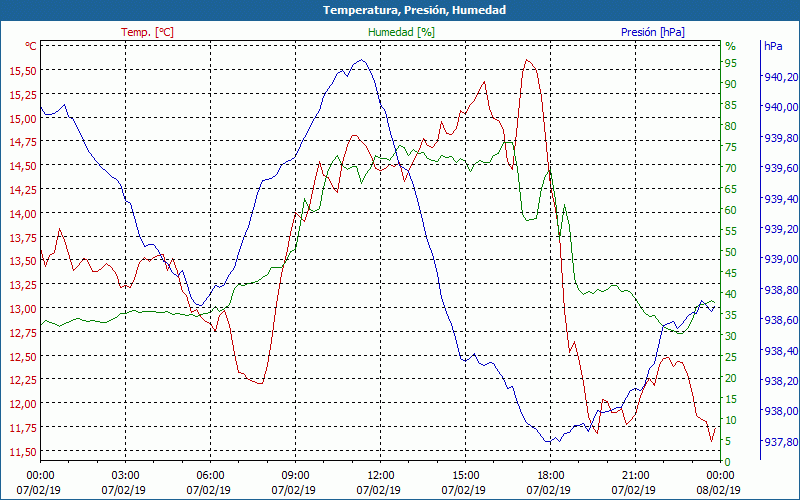Select the 939,40 pressure axis value
This screenshot has height=500, width=800.
pos(779,198)
